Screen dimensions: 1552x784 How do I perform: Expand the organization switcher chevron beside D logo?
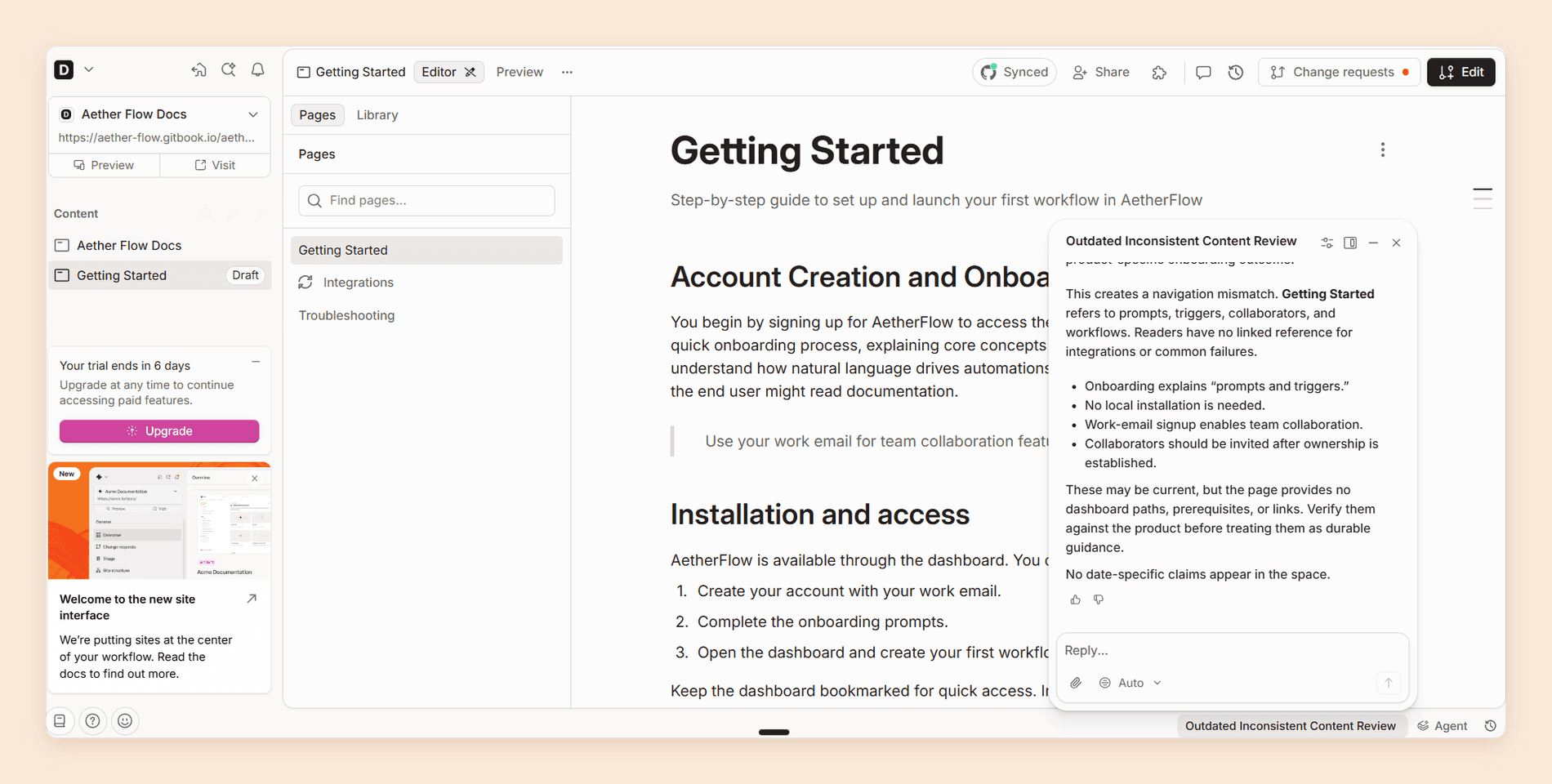(x=89, y=70)
